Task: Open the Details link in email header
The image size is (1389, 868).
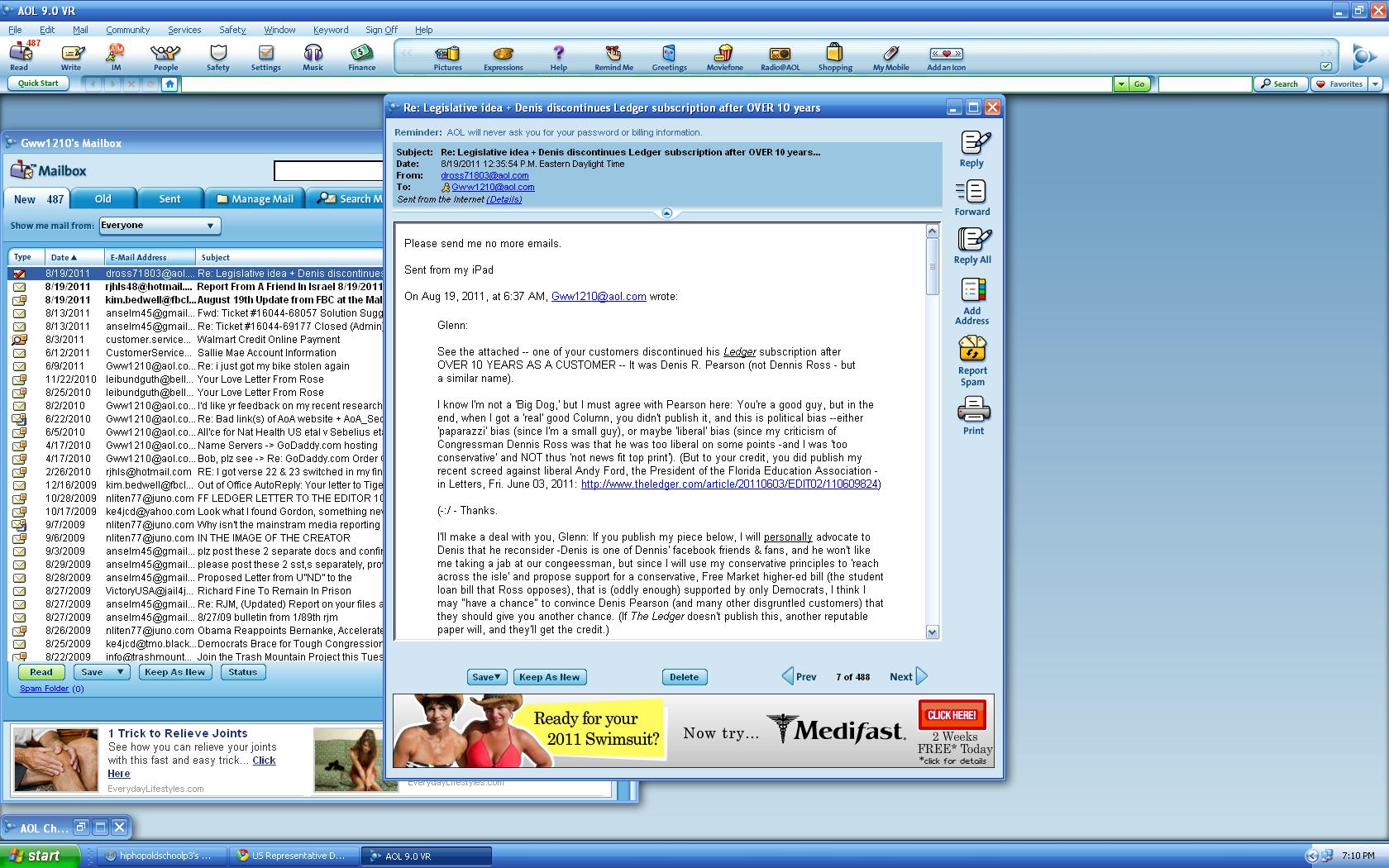Action: [x=504, y=199]
